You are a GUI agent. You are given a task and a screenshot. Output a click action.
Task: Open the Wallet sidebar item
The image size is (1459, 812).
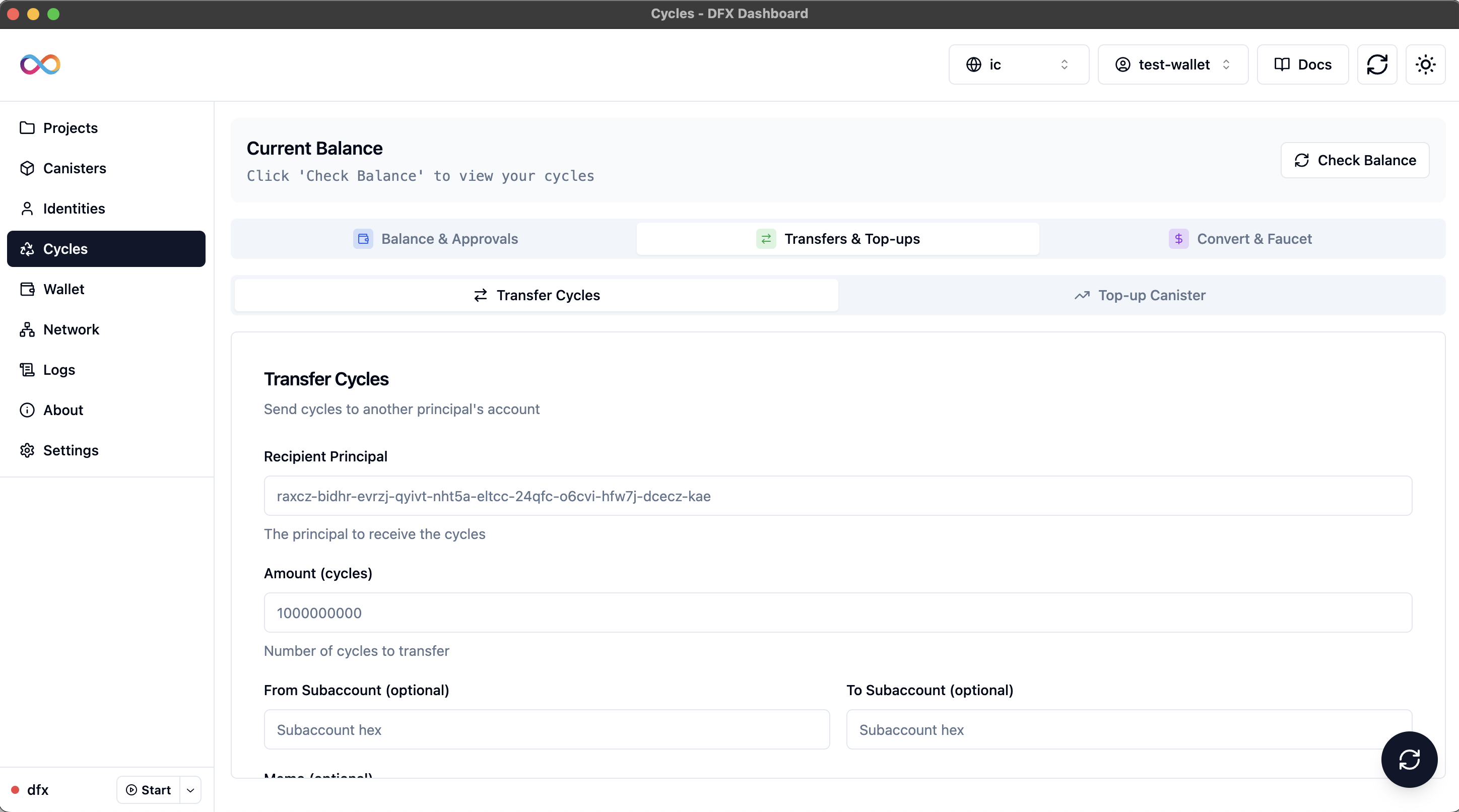point(63,289)
